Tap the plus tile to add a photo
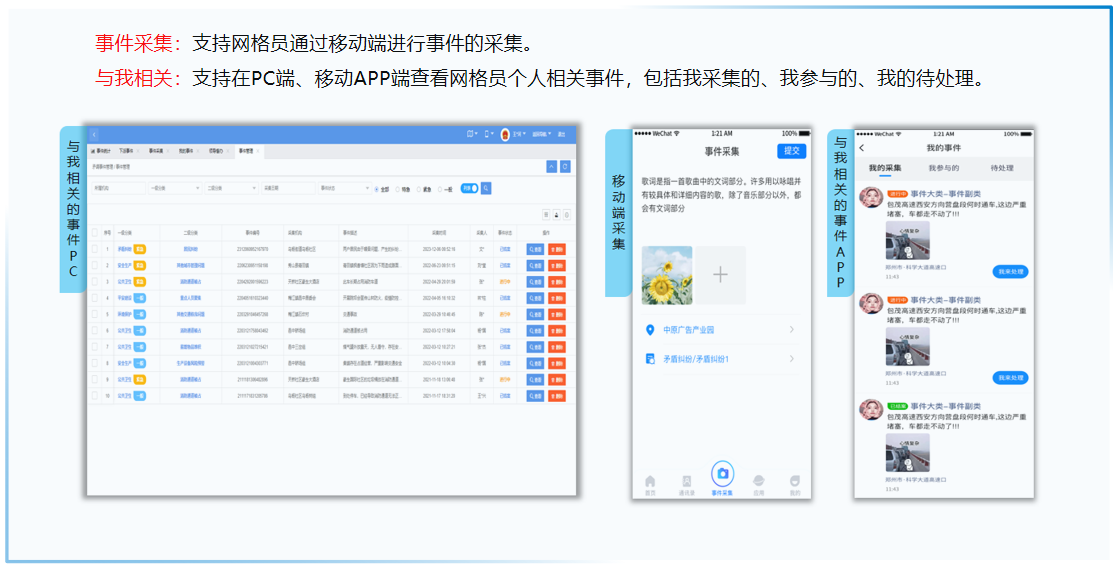This screenshot has height=568, width=1117. [720, 275]
